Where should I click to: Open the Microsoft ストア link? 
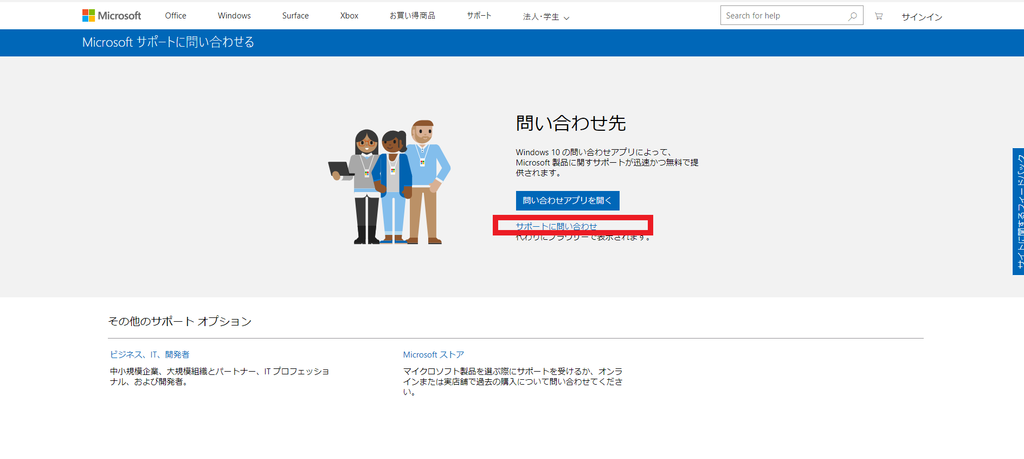[x=434, y=355]
